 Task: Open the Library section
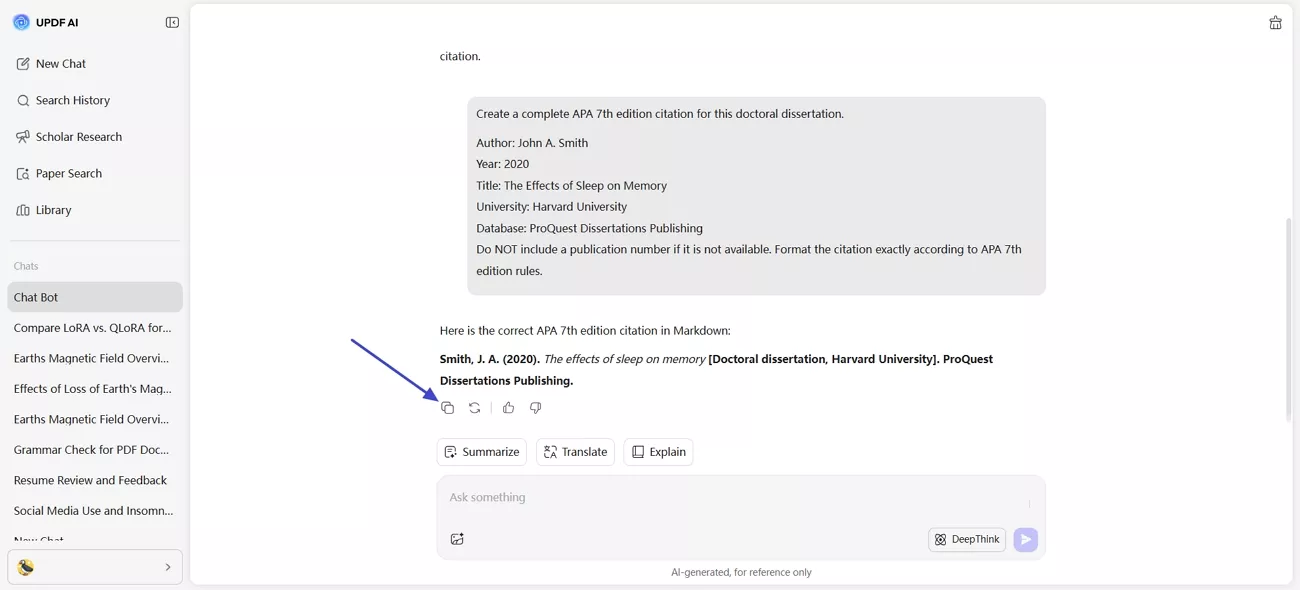click(x=53, y=211)
